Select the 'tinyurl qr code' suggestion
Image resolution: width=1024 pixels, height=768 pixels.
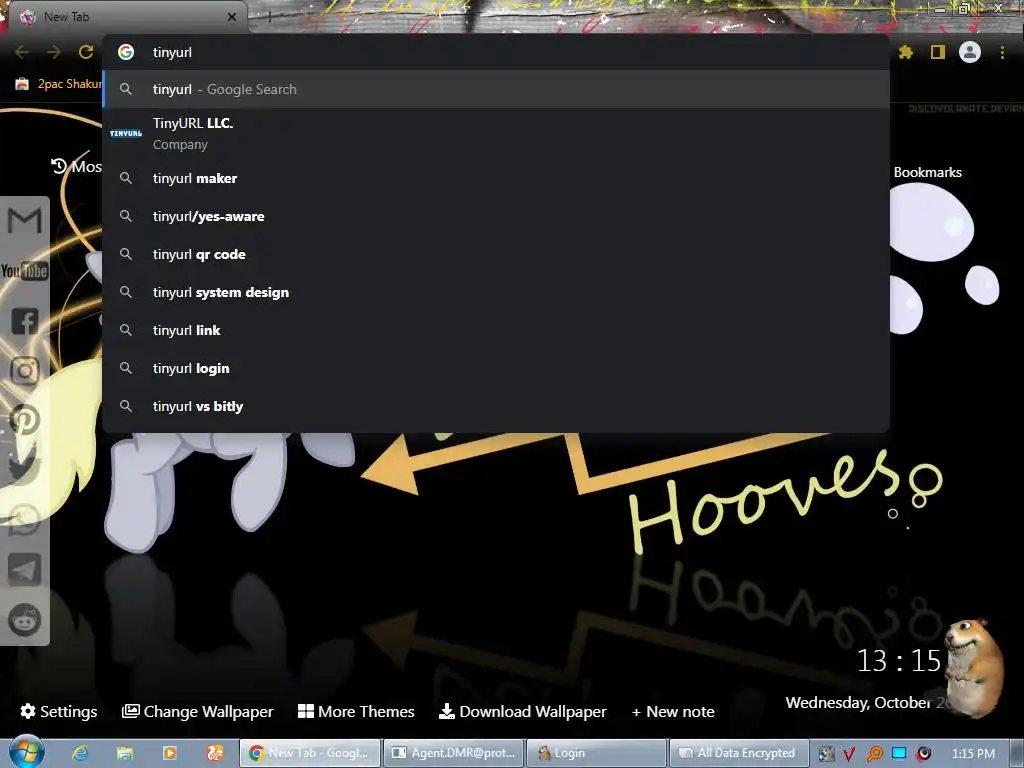(x=496, y=254)
